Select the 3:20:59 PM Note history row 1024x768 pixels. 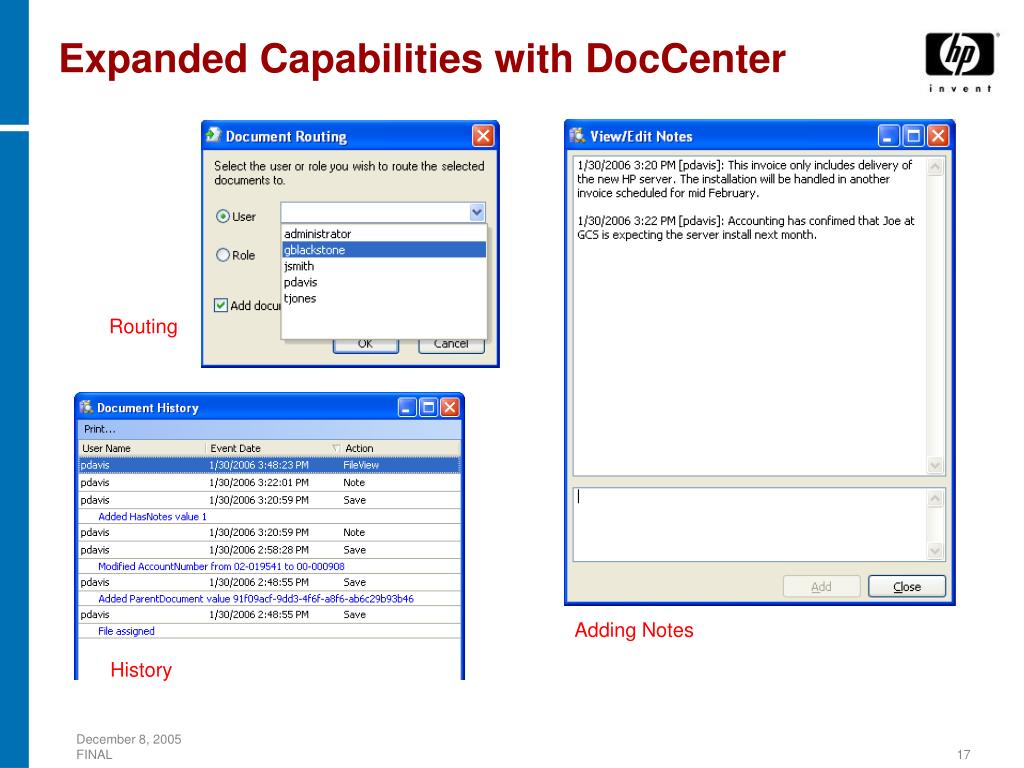(x=270, y=533)
